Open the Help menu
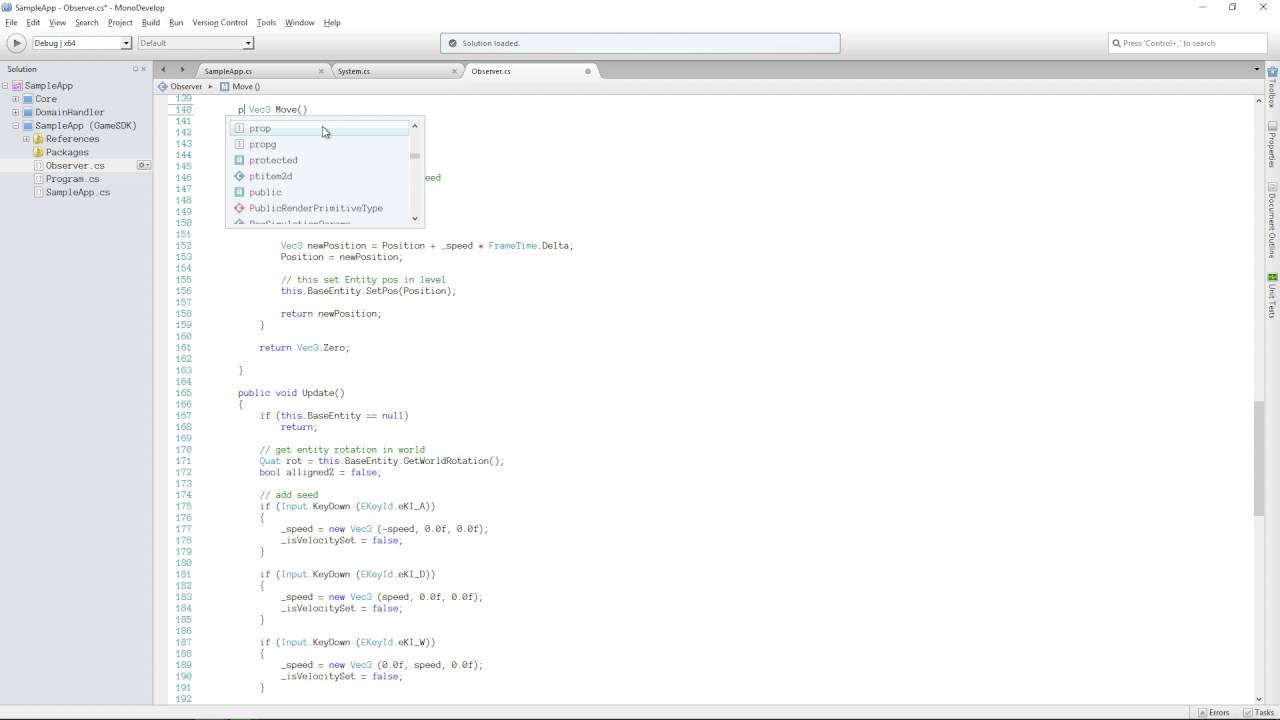The height and width of the screenshot is (720, 1280). click(332, 22)
